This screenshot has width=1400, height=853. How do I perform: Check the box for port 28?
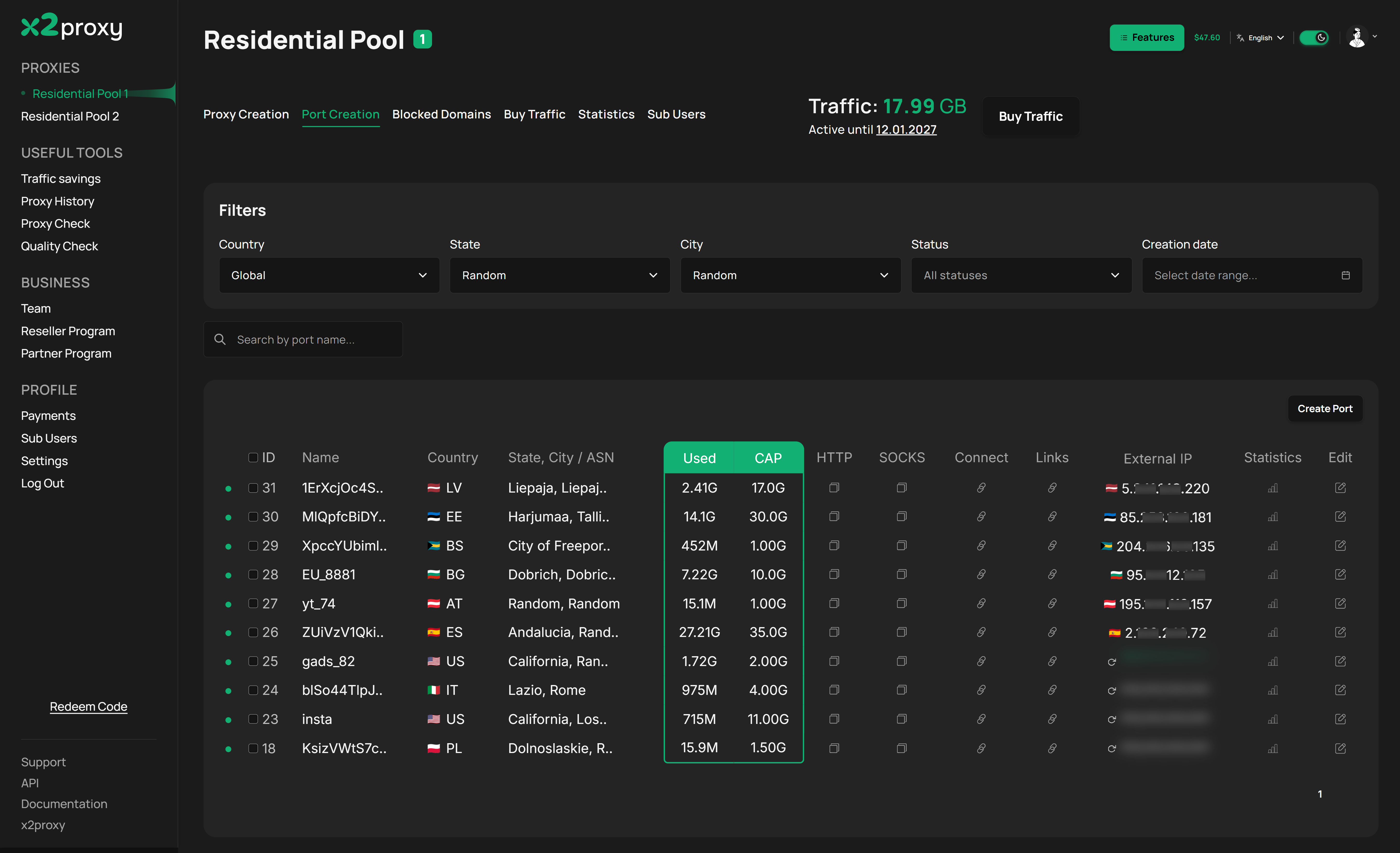(x=253, y=575)
